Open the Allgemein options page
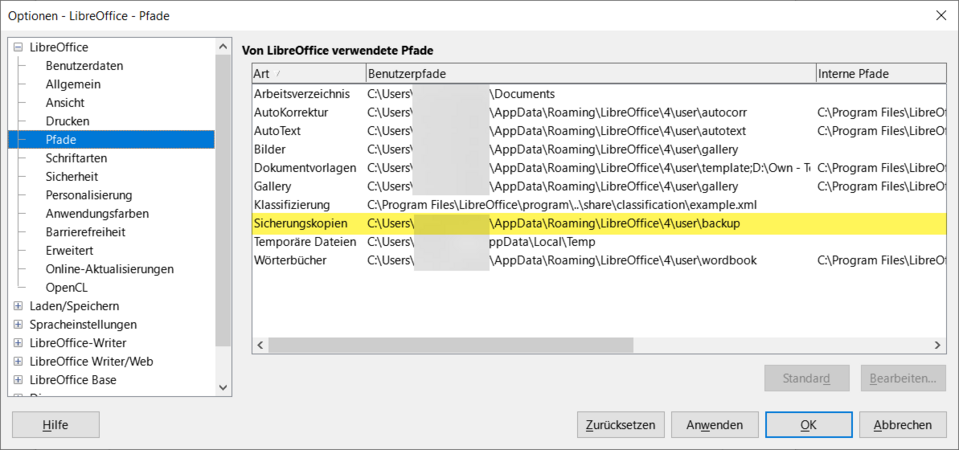This screenshot has width=959, height=450. 73,84
